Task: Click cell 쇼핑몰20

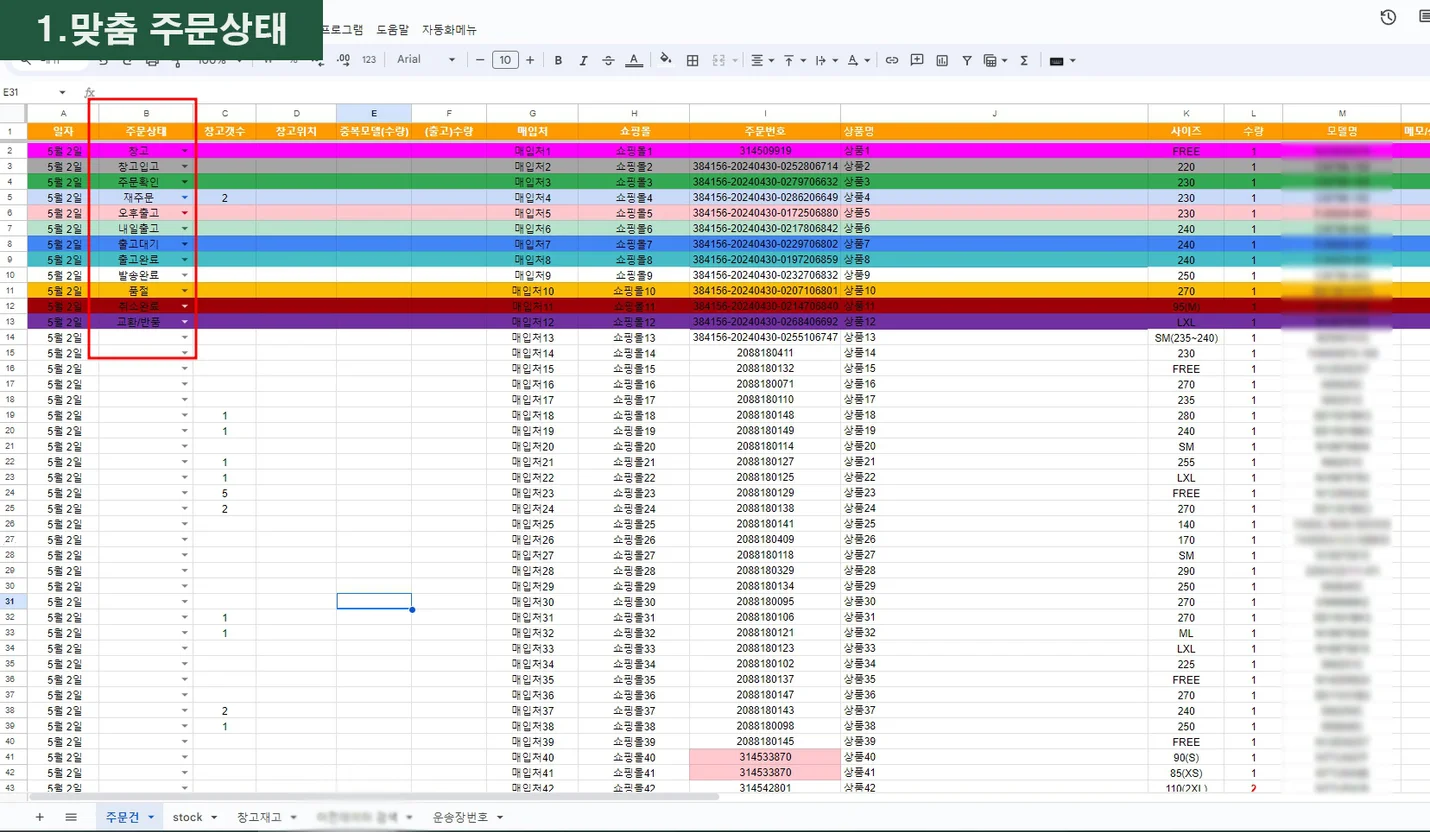Action: (634, 446)
